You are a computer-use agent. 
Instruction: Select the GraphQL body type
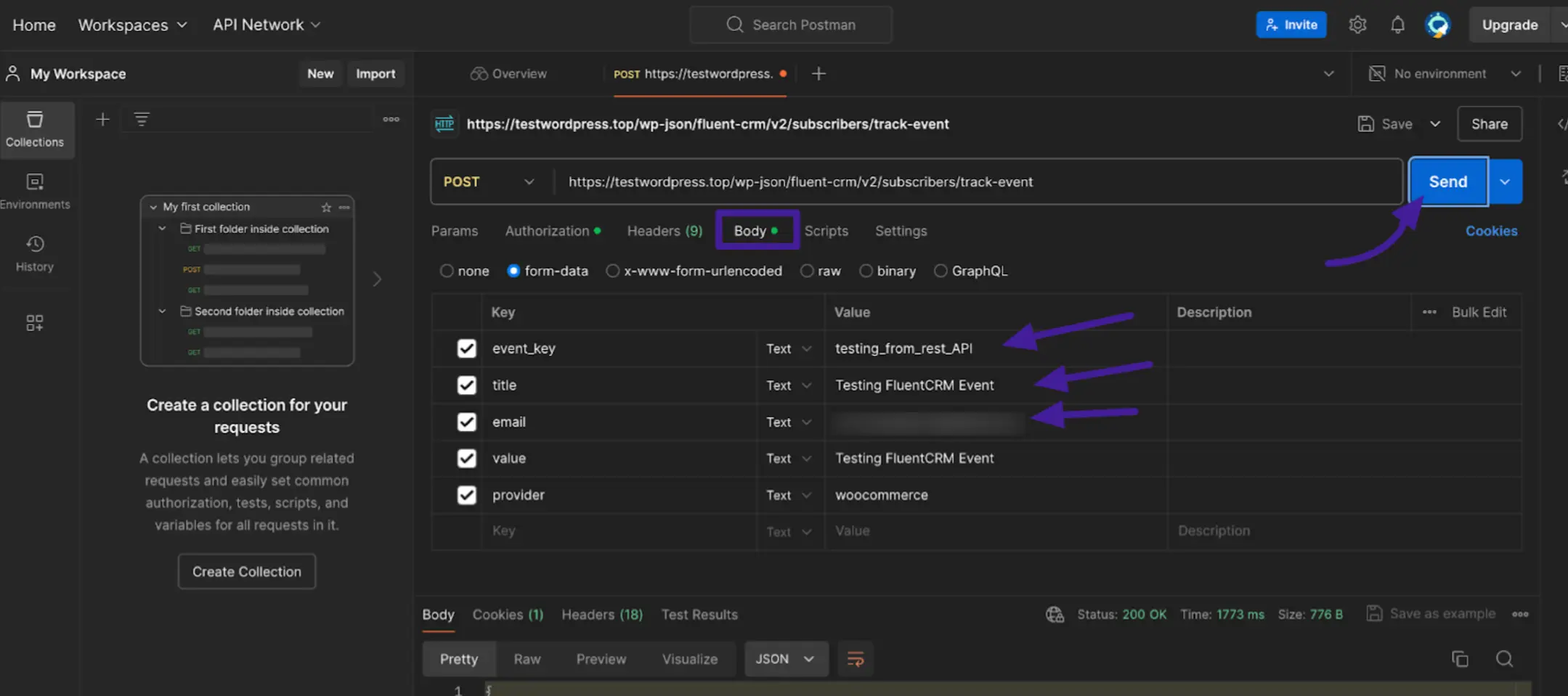click(x=941, y=271)
